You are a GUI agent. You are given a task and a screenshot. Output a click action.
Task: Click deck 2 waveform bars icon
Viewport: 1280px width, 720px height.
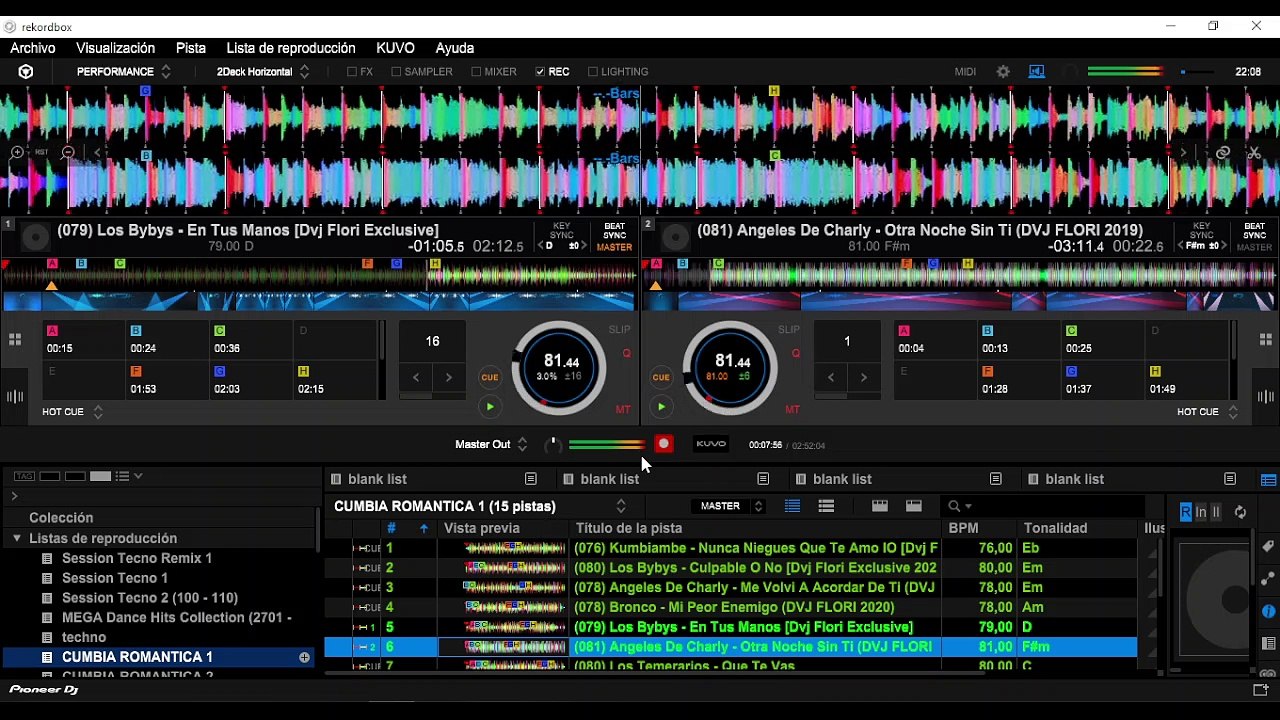click(1265, 397)
